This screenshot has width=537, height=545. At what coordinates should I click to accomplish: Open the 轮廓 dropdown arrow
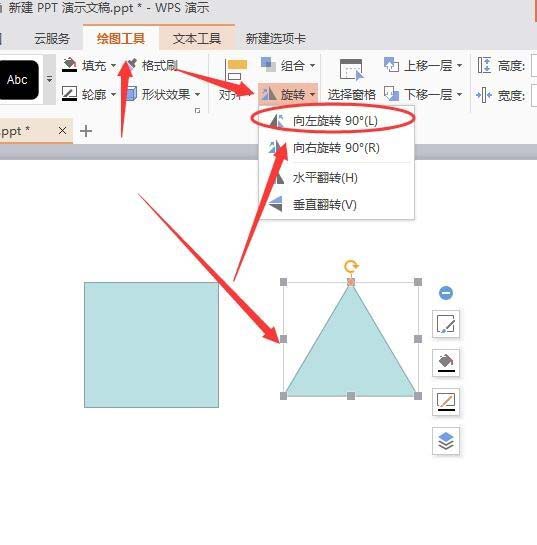click(x=113, y=94)
